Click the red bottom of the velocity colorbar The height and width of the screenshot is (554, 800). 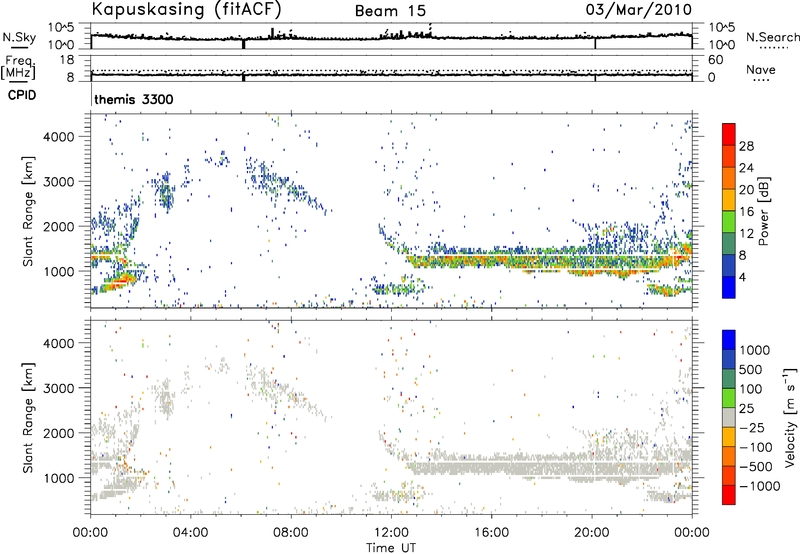click(x=729, y=495)
